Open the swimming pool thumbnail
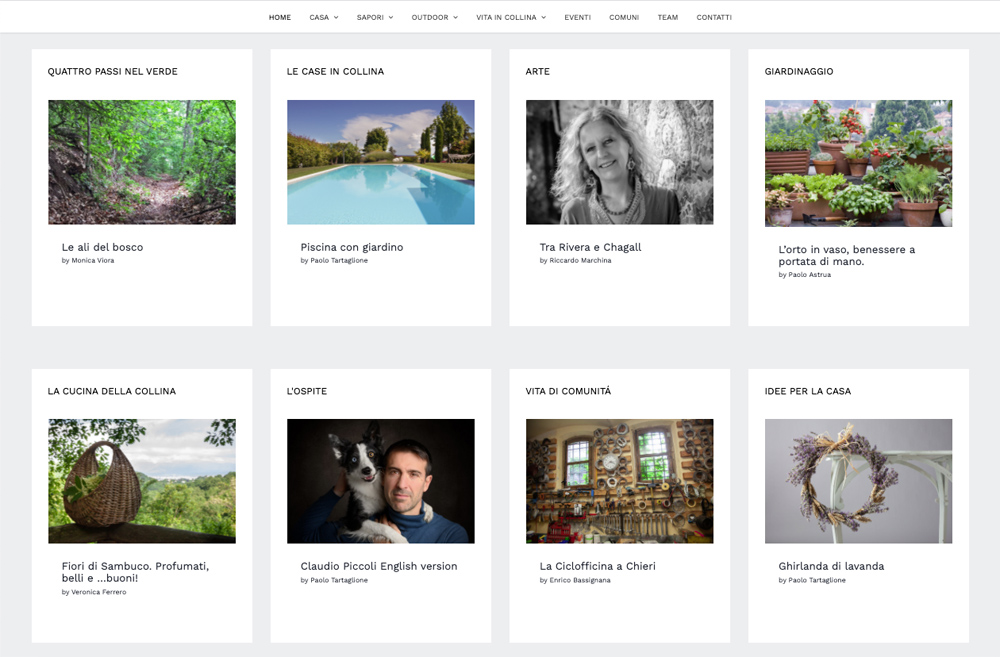1000x657 pixels. coord(381,162)
